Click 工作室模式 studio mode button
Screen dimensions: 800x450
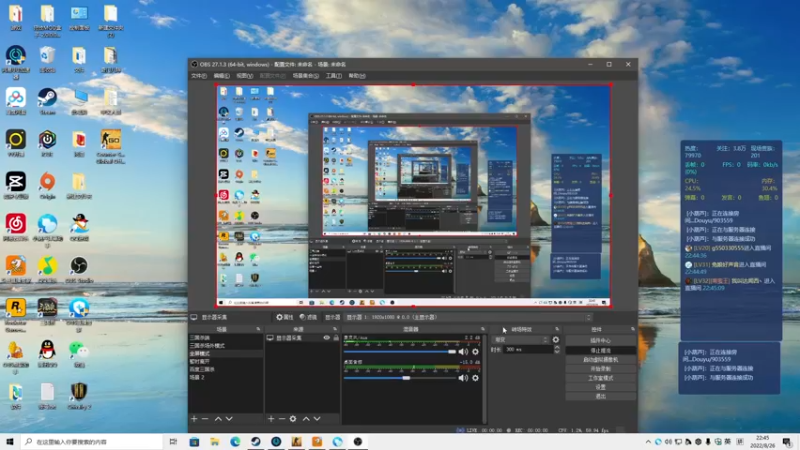point(601,378)
